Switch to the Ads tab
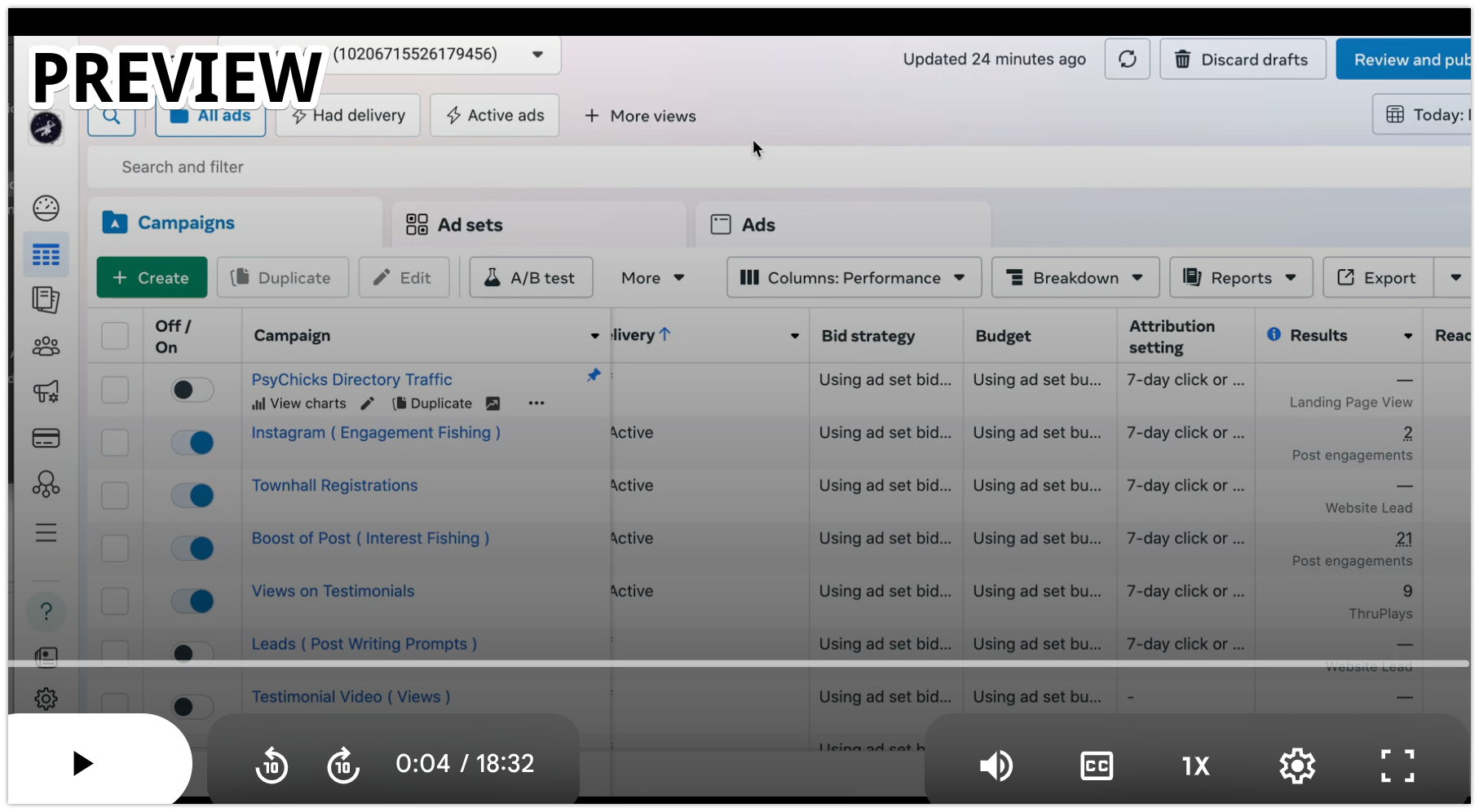Viewport: 1479px width, 812px height. tap(843, 224)
